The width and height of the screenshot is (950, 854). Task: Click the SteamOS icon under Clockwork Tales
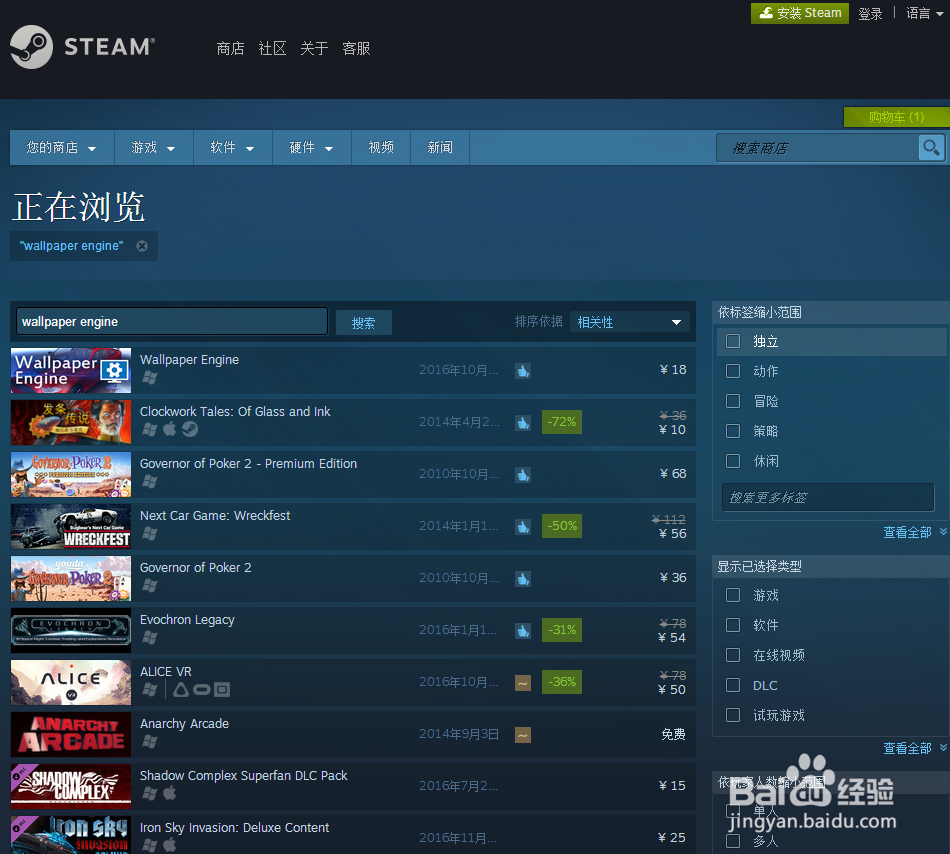pos(190,429)
